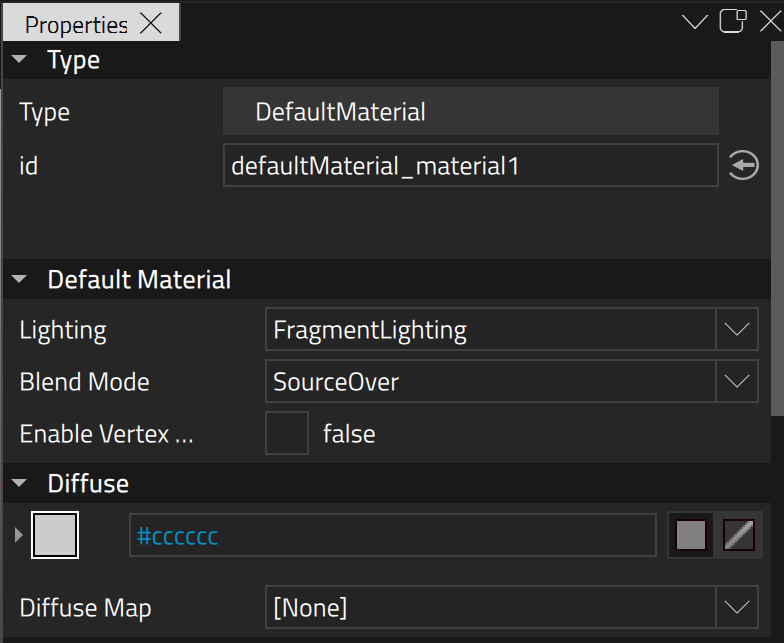This screenshot has width=784, height=643.
Task: Click the diffuse color swatch
Action: (x=55, y=535)
